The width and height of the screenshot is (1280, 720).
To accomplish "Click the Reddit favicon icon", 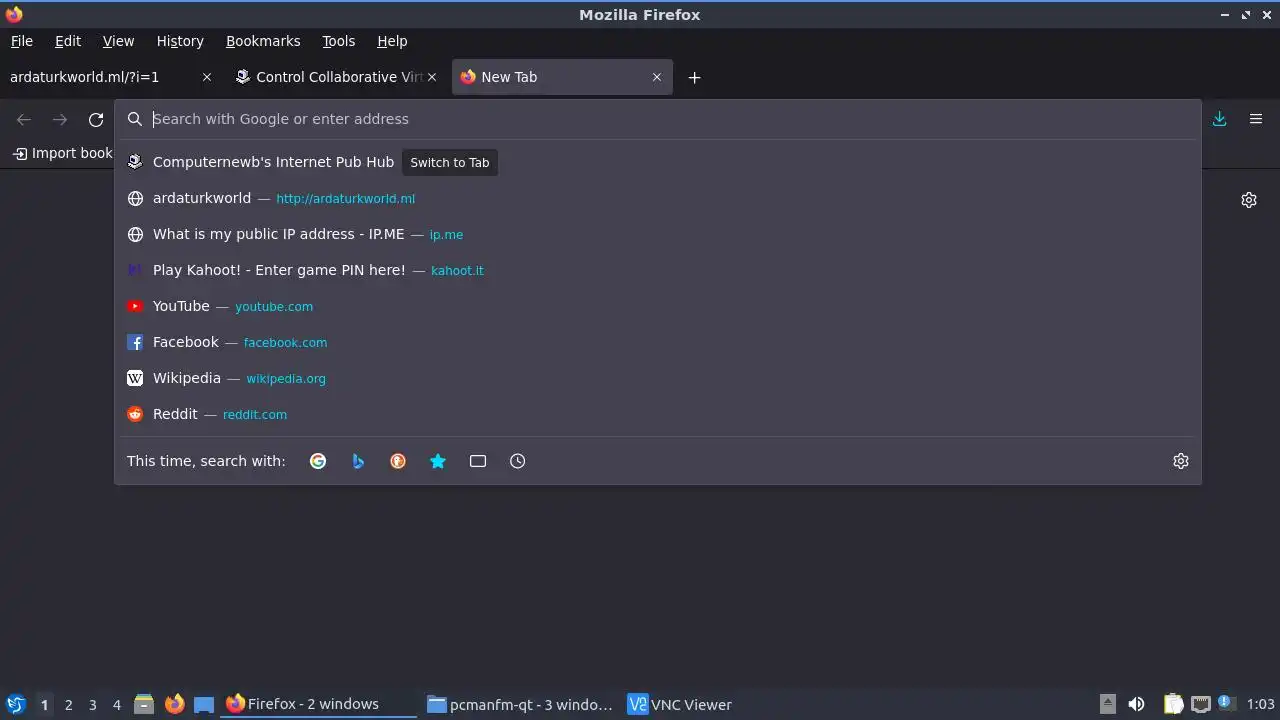I will [x=135, y=414].
